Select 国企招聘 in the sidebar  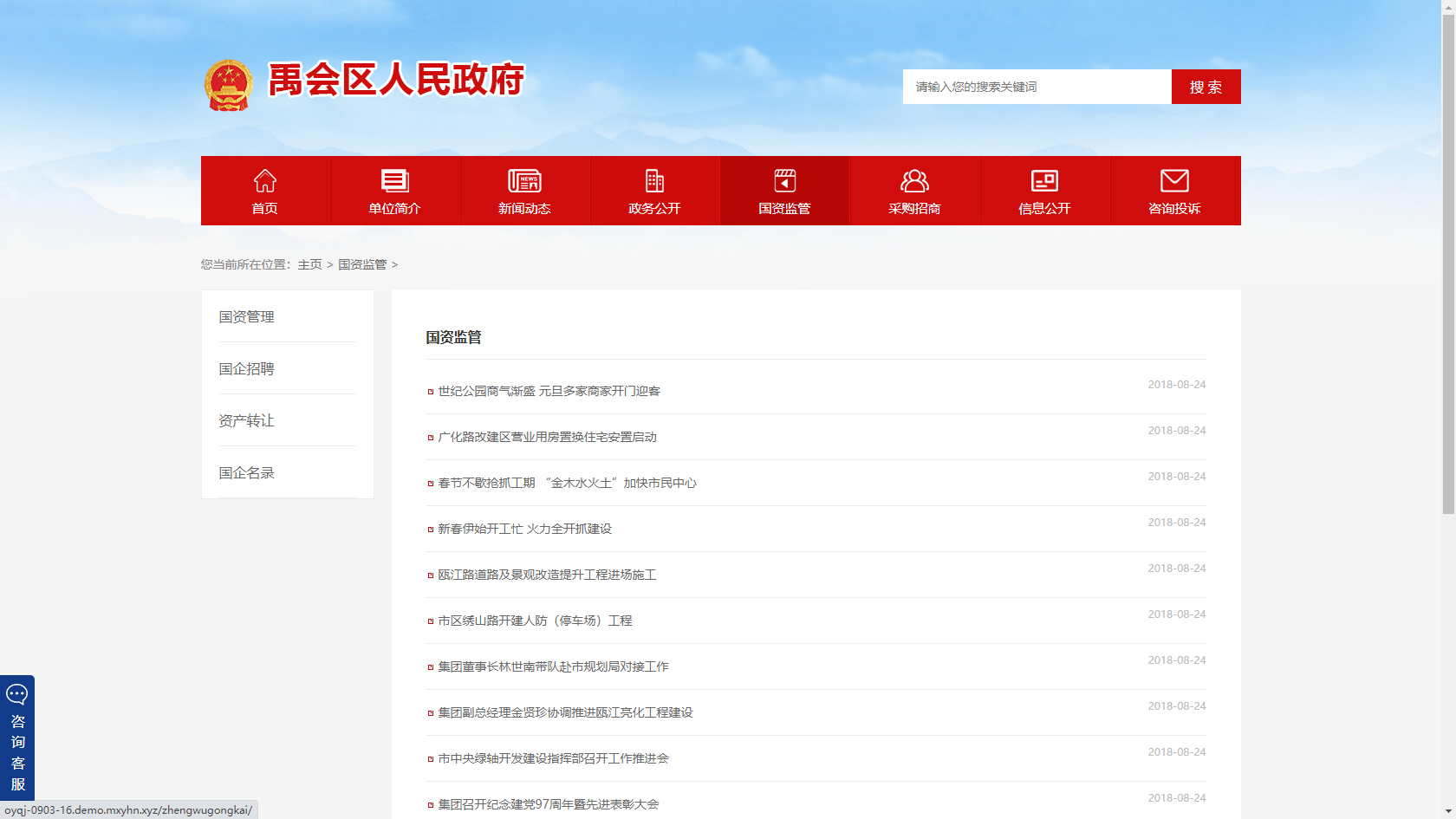point(247,369)
